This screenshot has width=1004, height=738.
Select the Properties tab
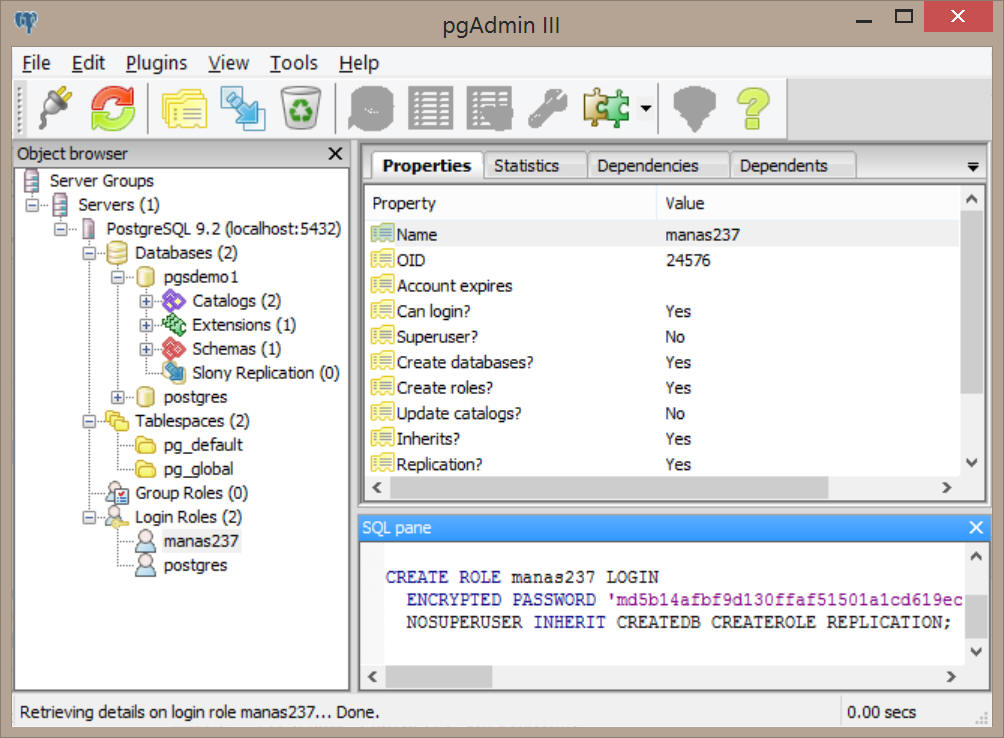(426, 165)
